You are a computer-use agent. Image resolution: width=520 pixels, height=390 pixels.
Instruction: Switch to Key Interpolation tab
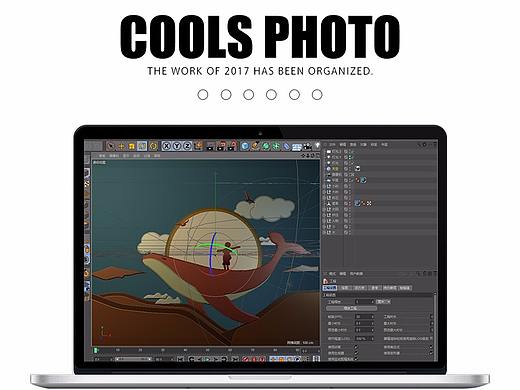pos(405,288)
